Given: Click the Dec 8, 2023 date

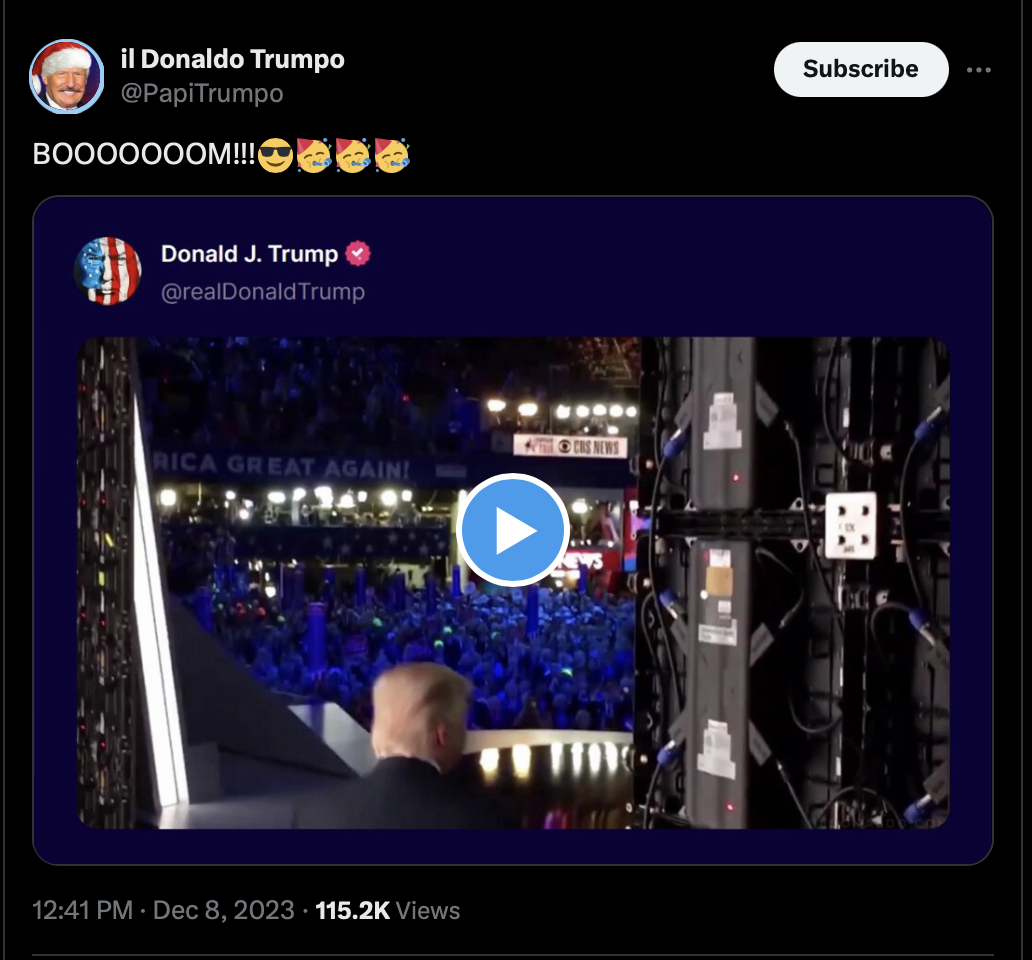Looking at the screenshot, I should tap(223, 910).
